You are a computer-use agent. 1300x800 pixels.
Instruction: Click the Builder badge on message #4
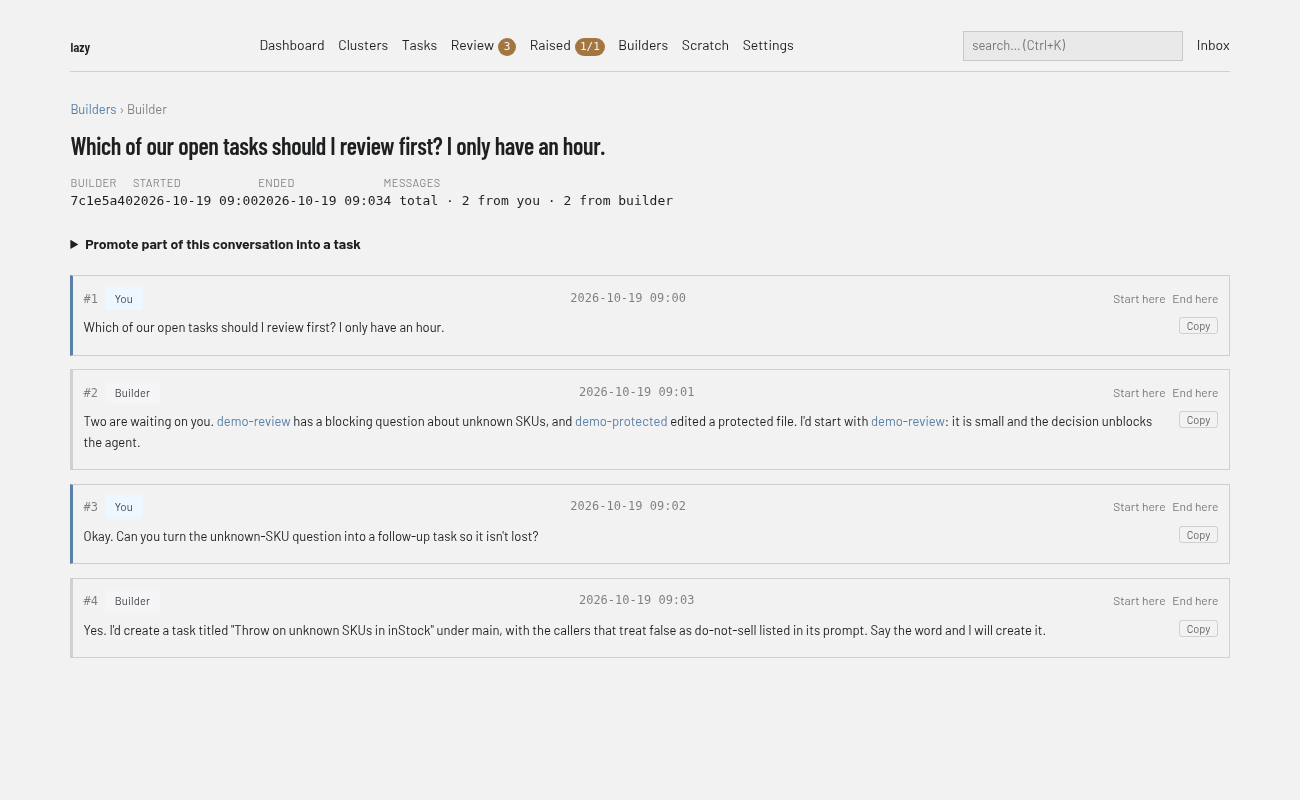(132, 601)
